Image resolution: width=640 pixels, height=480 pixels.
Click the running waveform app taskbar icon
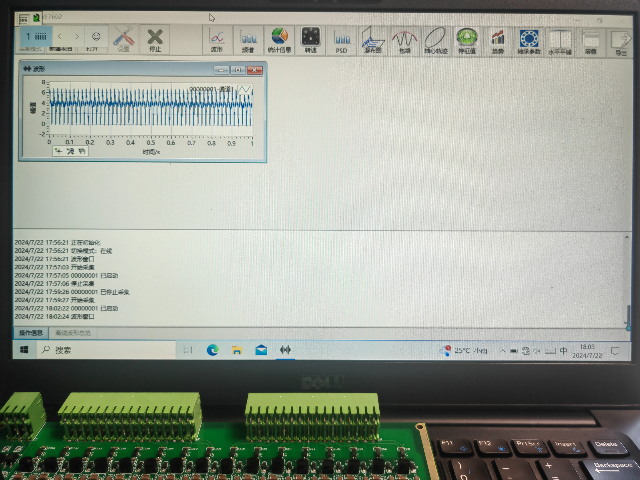click(285, 350)
